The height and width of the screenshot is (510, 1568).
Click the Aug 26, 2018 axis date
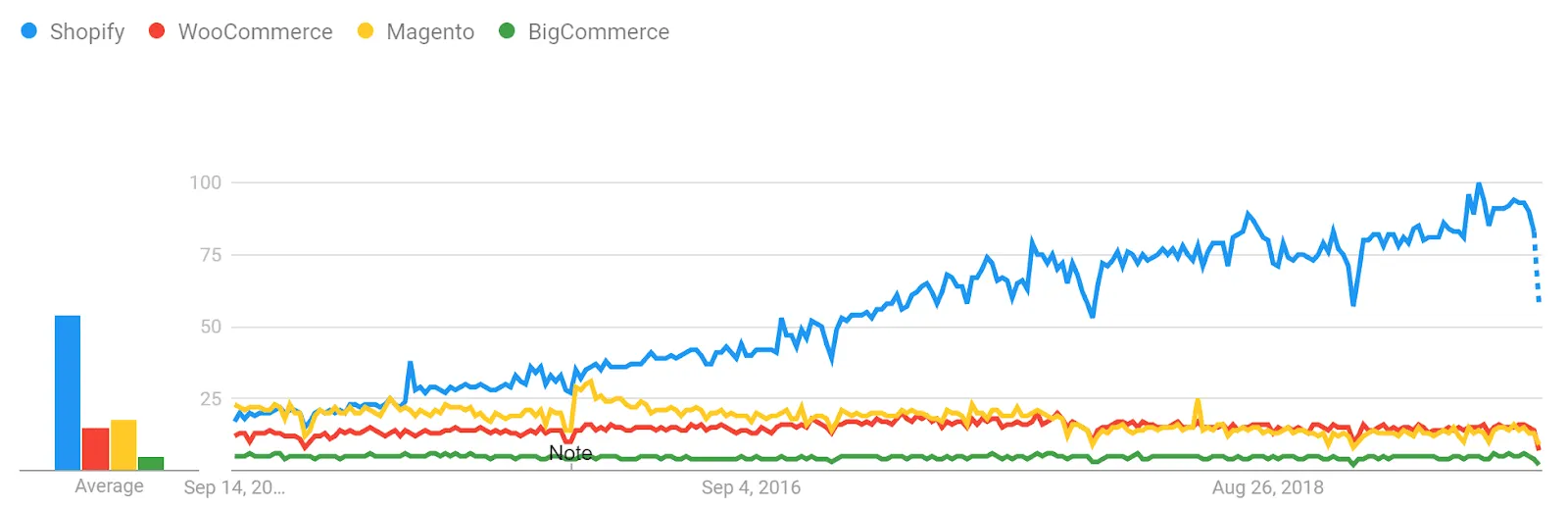[x=1267, y=487]
